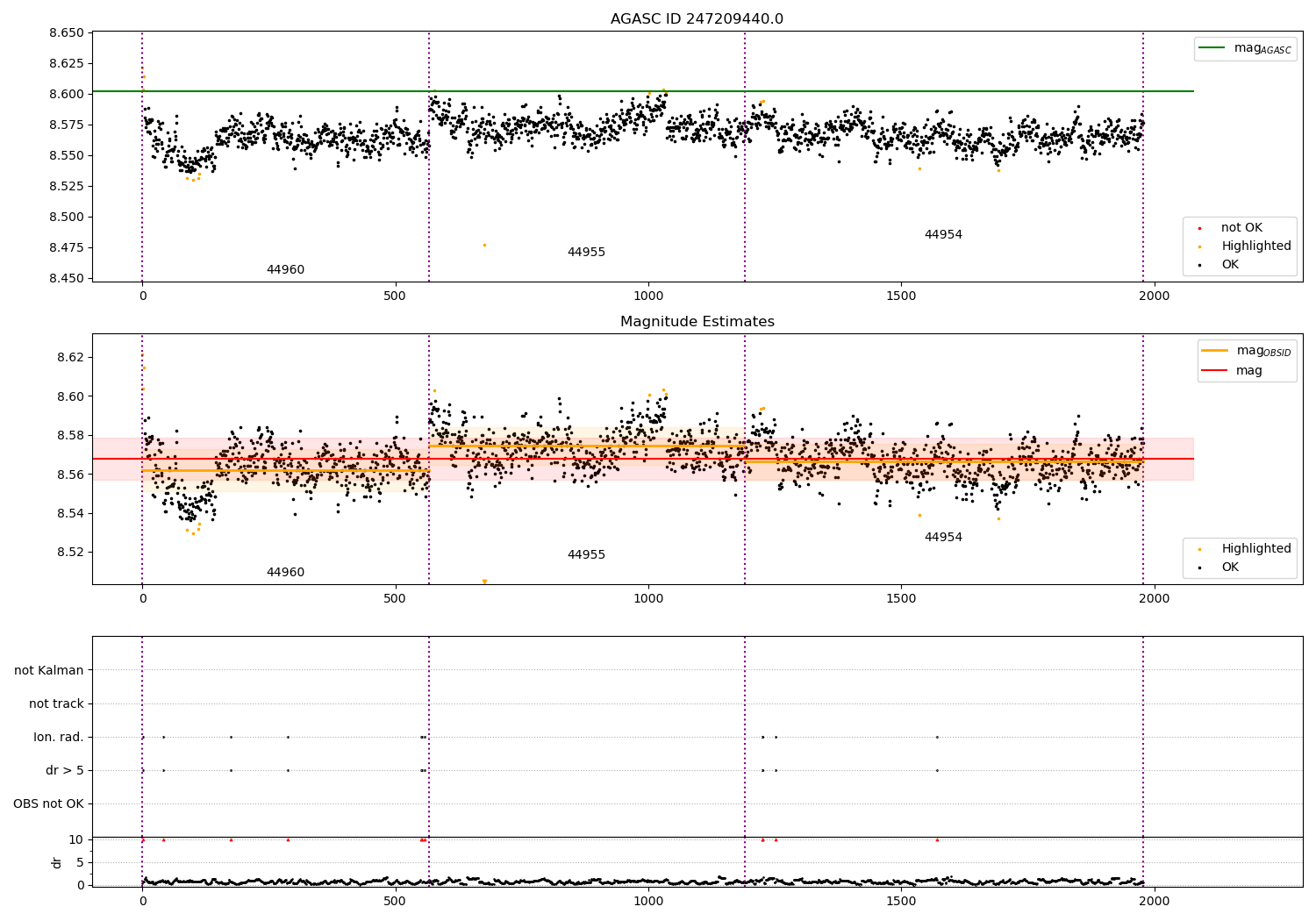Viewport: 1316px width, 921px height.
Task: Click the orange mag OBSID legend entry
Action: click(1246, 351)
